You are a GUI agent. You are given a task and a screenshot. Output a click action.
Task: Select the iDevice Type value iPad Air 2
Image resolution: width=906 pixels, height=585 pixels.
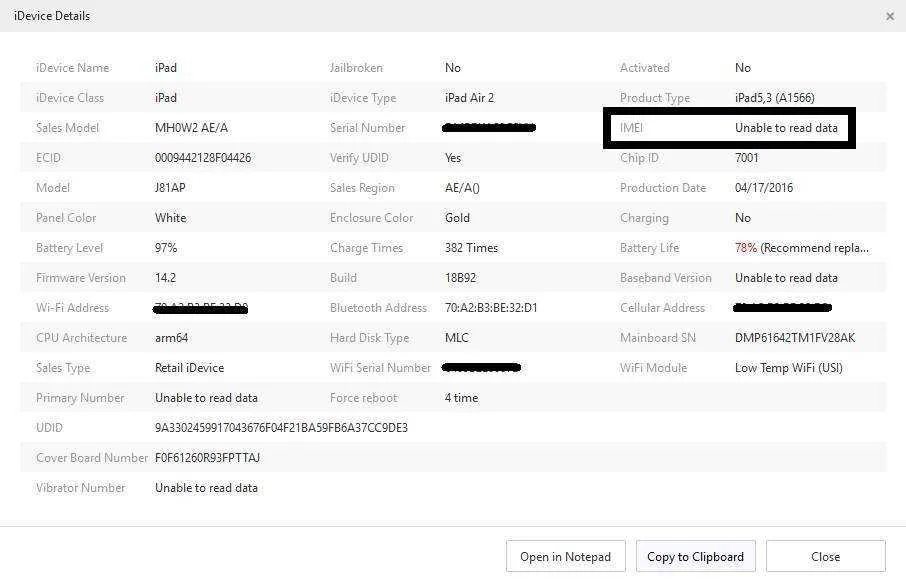(469, 98)
